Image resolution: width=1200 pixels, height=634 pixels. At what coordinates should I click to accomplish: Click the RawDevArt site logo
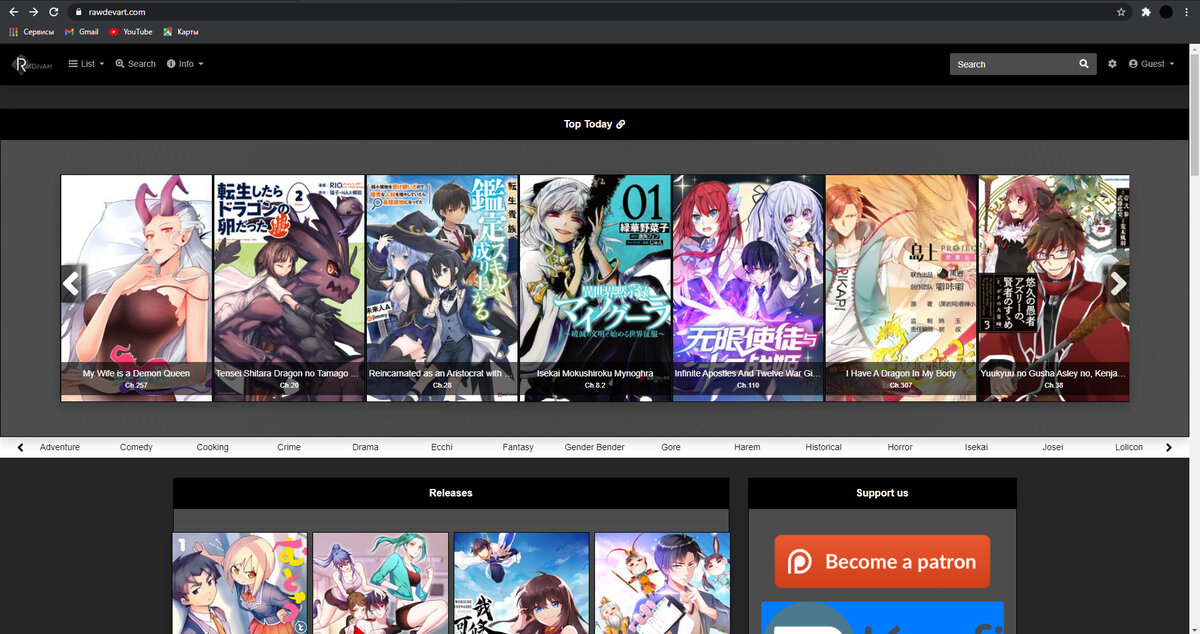click(x=32, y=64)
